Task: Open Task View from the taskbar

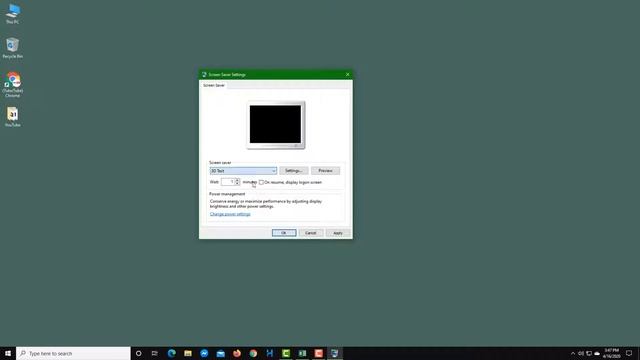Action: (x=155, y=353)
